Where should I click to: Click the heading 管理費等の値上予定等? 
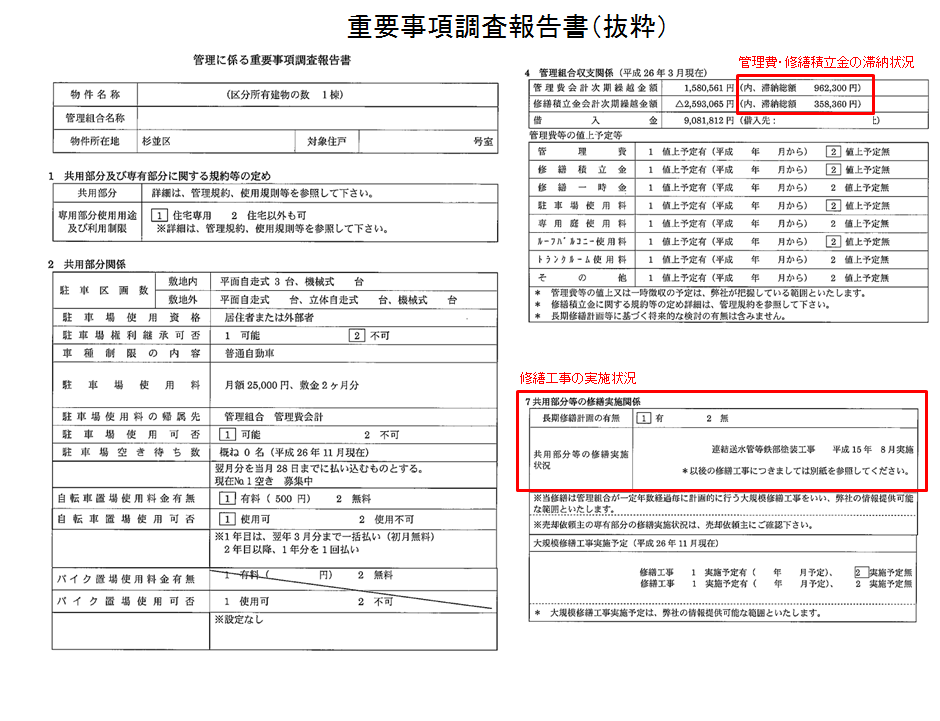click(576, 135)
